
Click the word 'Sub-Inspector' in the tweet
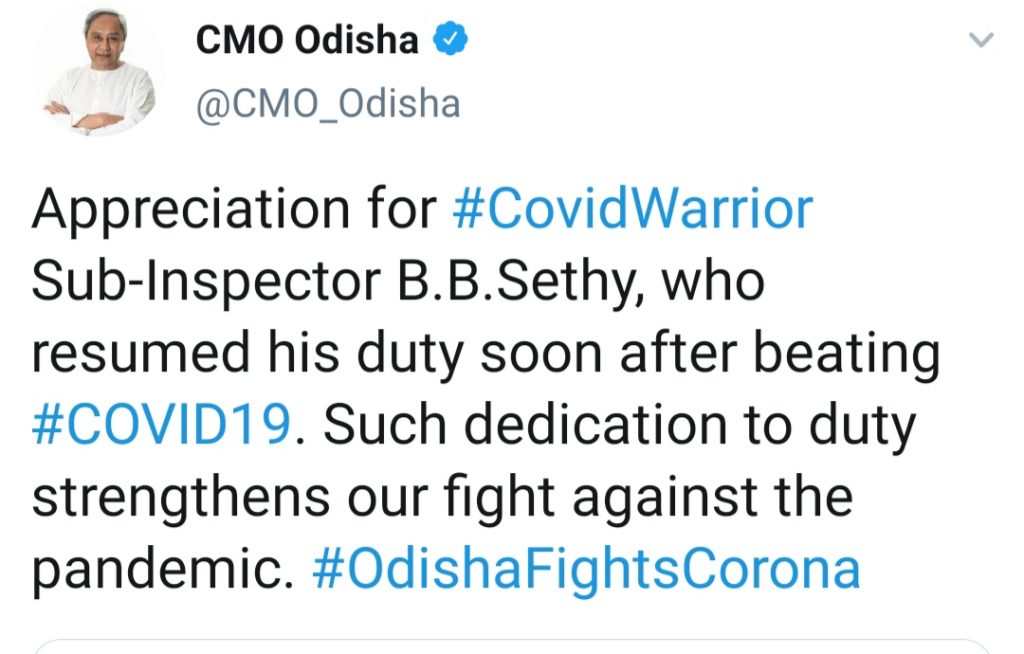[x=206, y=284]
